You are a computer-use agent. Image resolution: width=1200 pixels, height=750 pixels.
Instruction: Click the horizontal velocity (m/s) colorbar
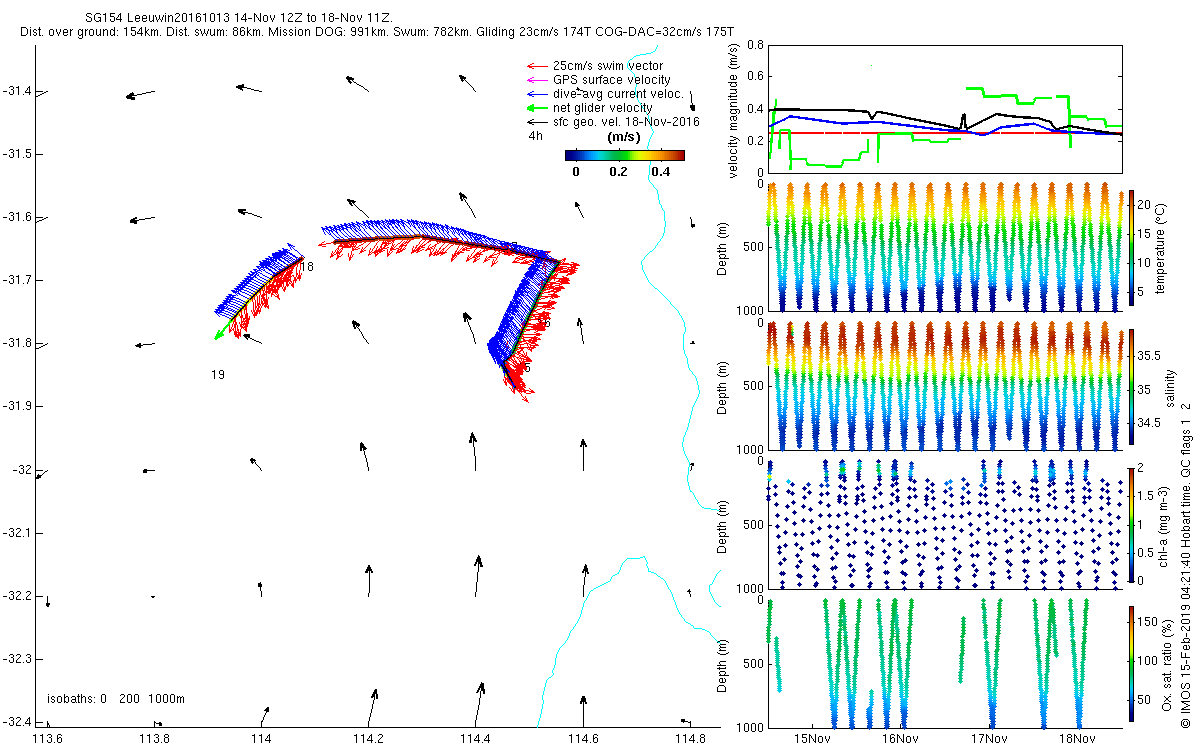pos(624,155)
